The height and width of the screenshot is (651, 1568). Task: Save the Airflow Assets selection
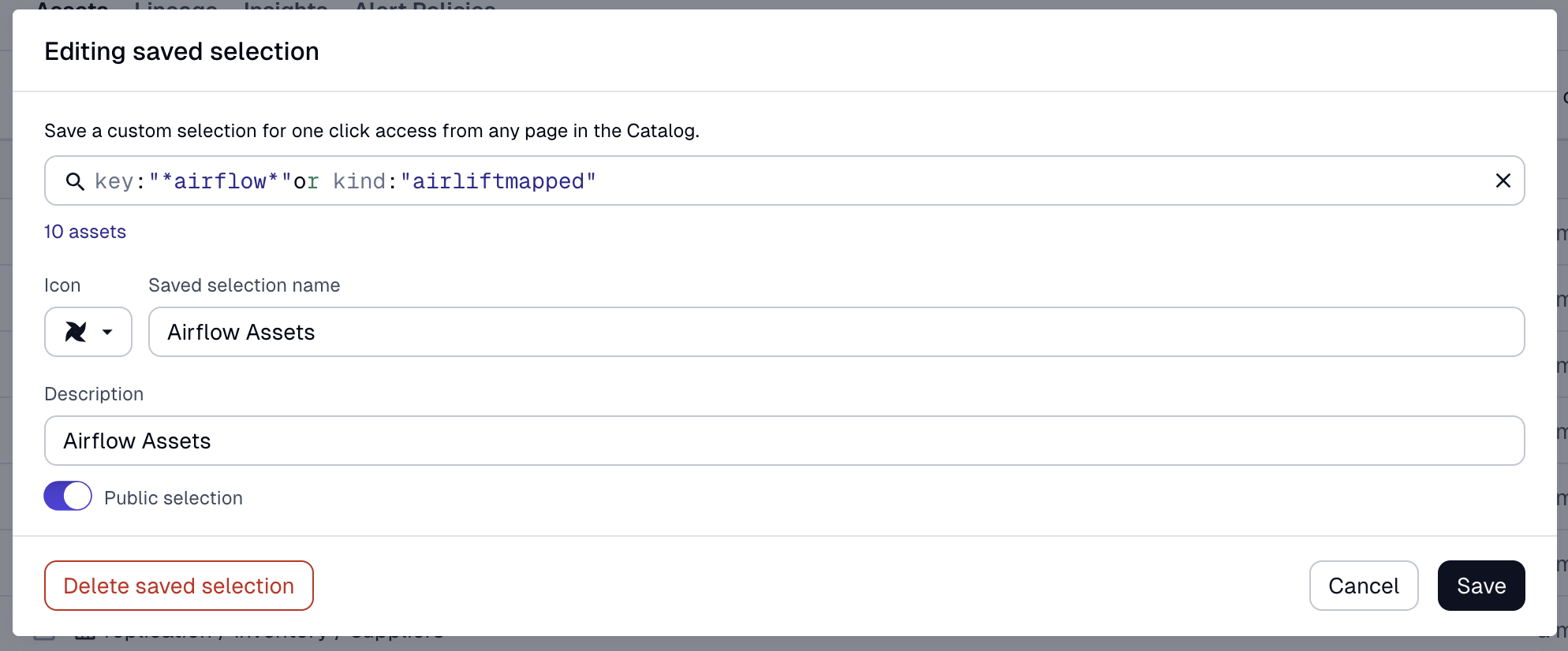(1480, 586)
